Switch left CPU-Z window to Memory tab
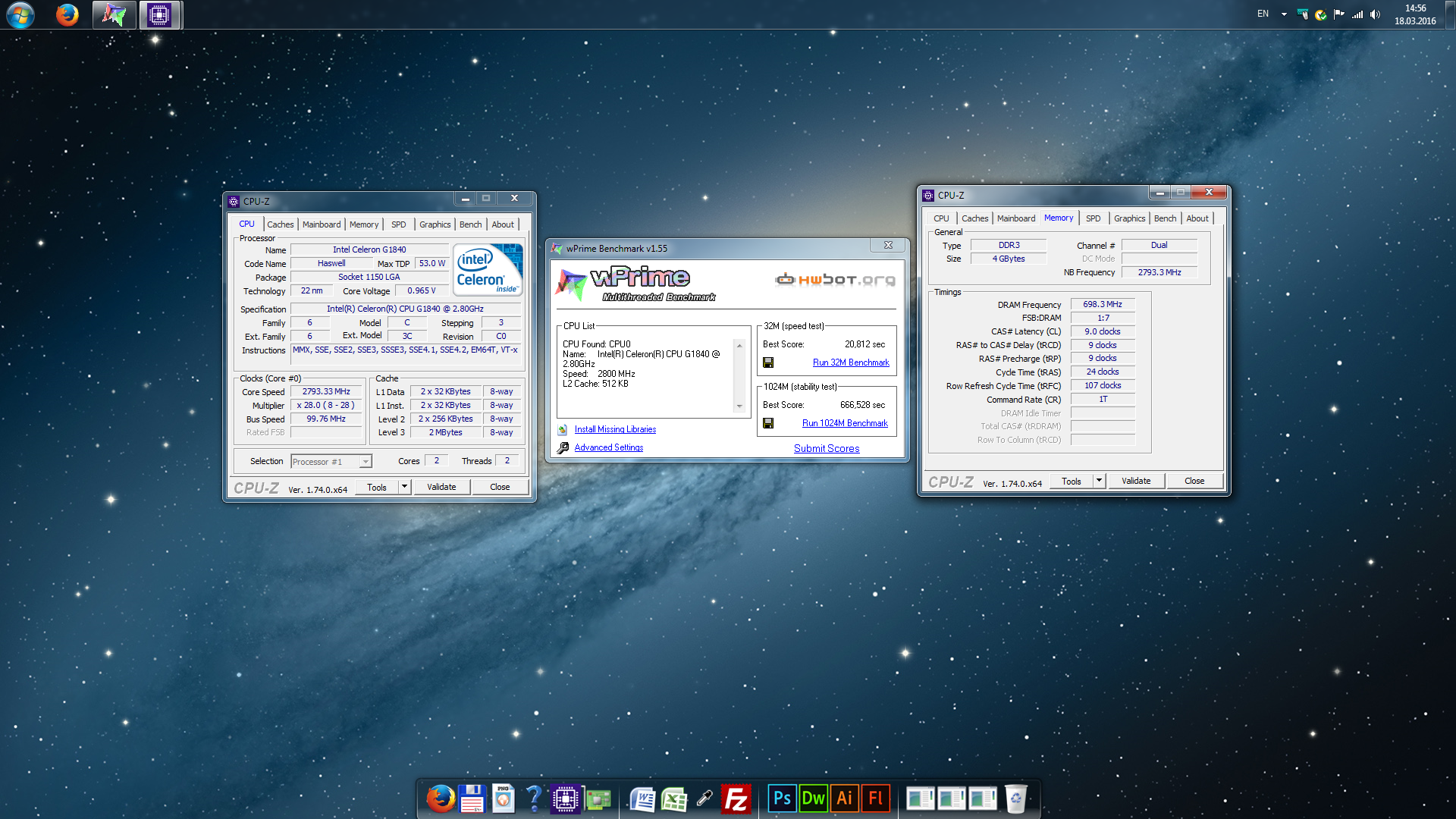 coord(364,224)
